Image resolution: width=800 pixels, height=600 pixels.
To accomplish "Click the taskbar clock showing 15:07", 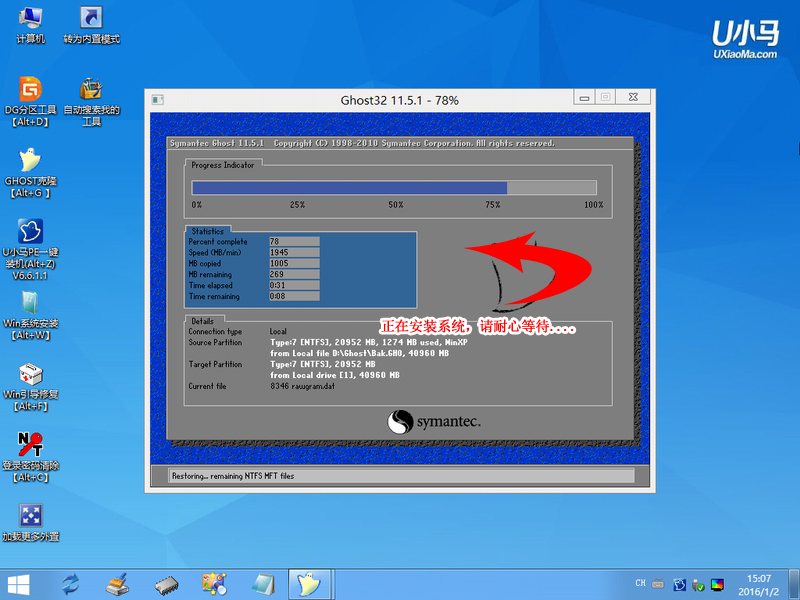I will 758,583.
